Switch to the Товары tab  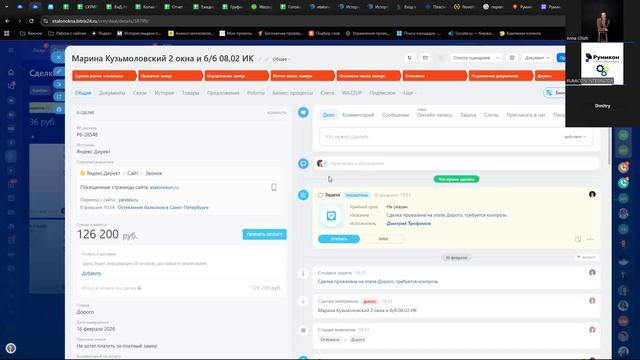(x=190, y=93)
